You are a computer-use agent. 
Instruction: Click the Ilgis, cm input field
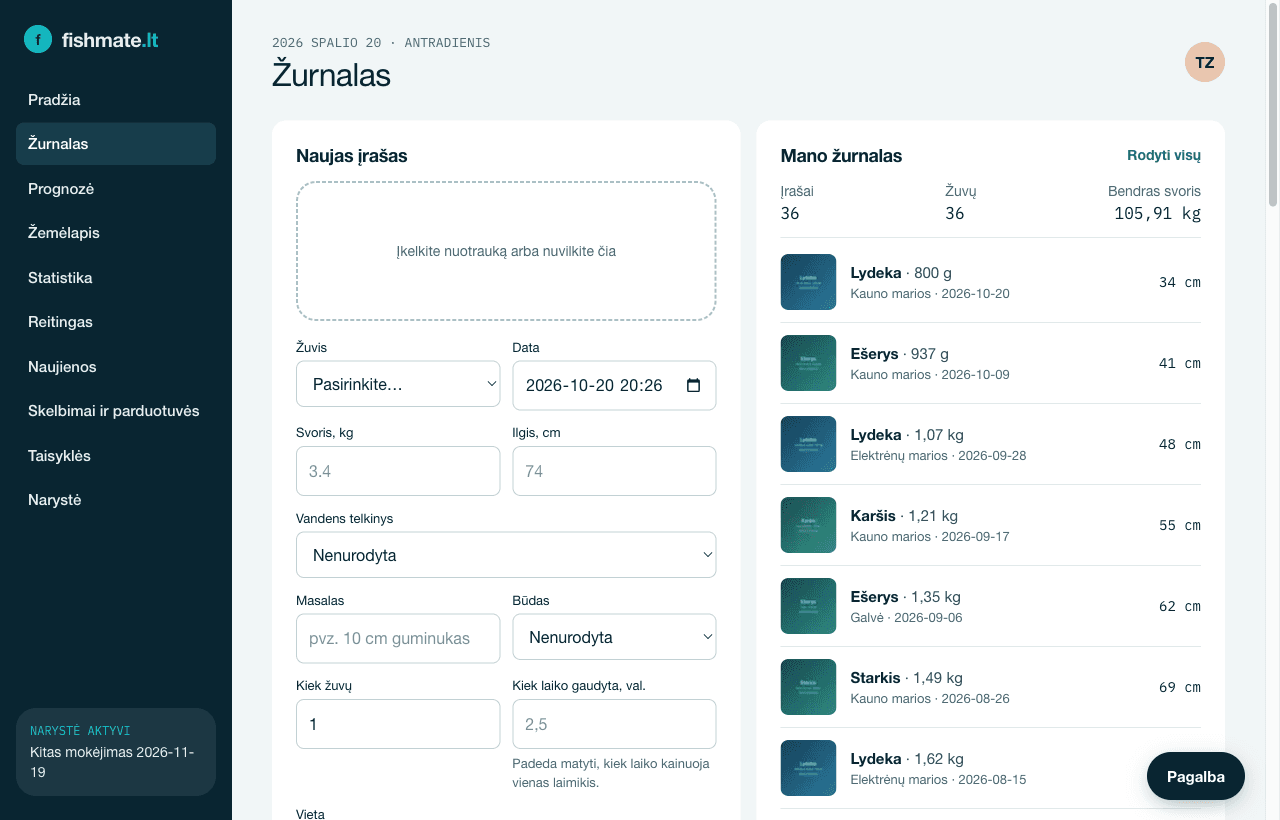click(x=614, y=471)
